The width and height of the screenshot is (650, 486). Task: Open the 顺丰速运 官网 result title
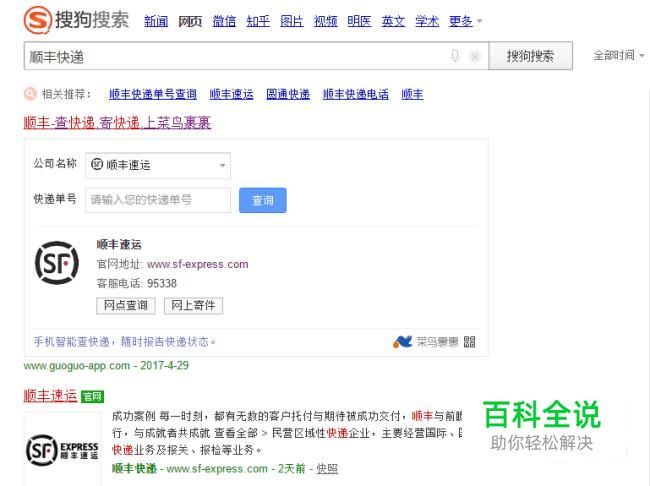50,396
